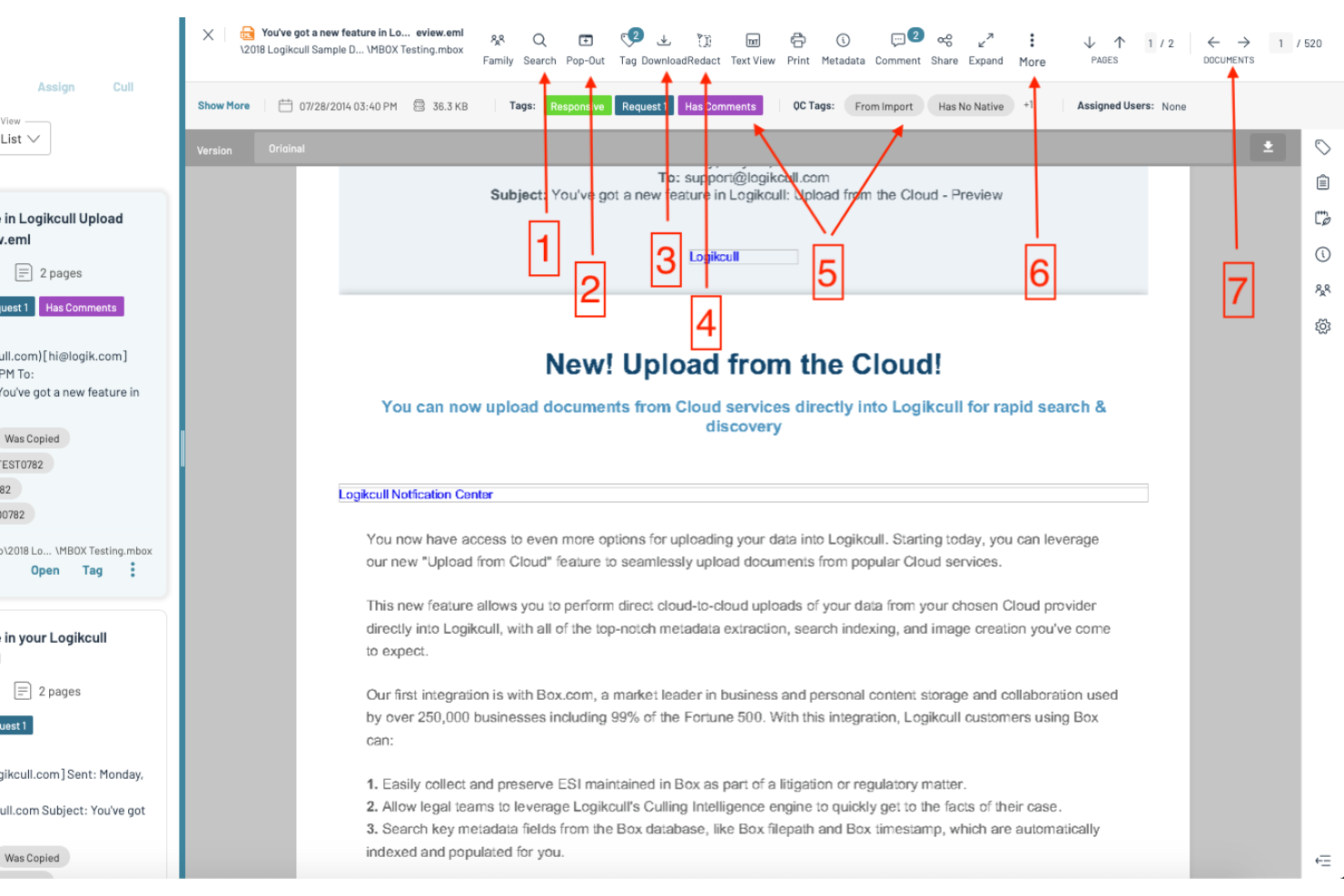
Task: Click the download button on the version bar
Action: [1268, 147]
